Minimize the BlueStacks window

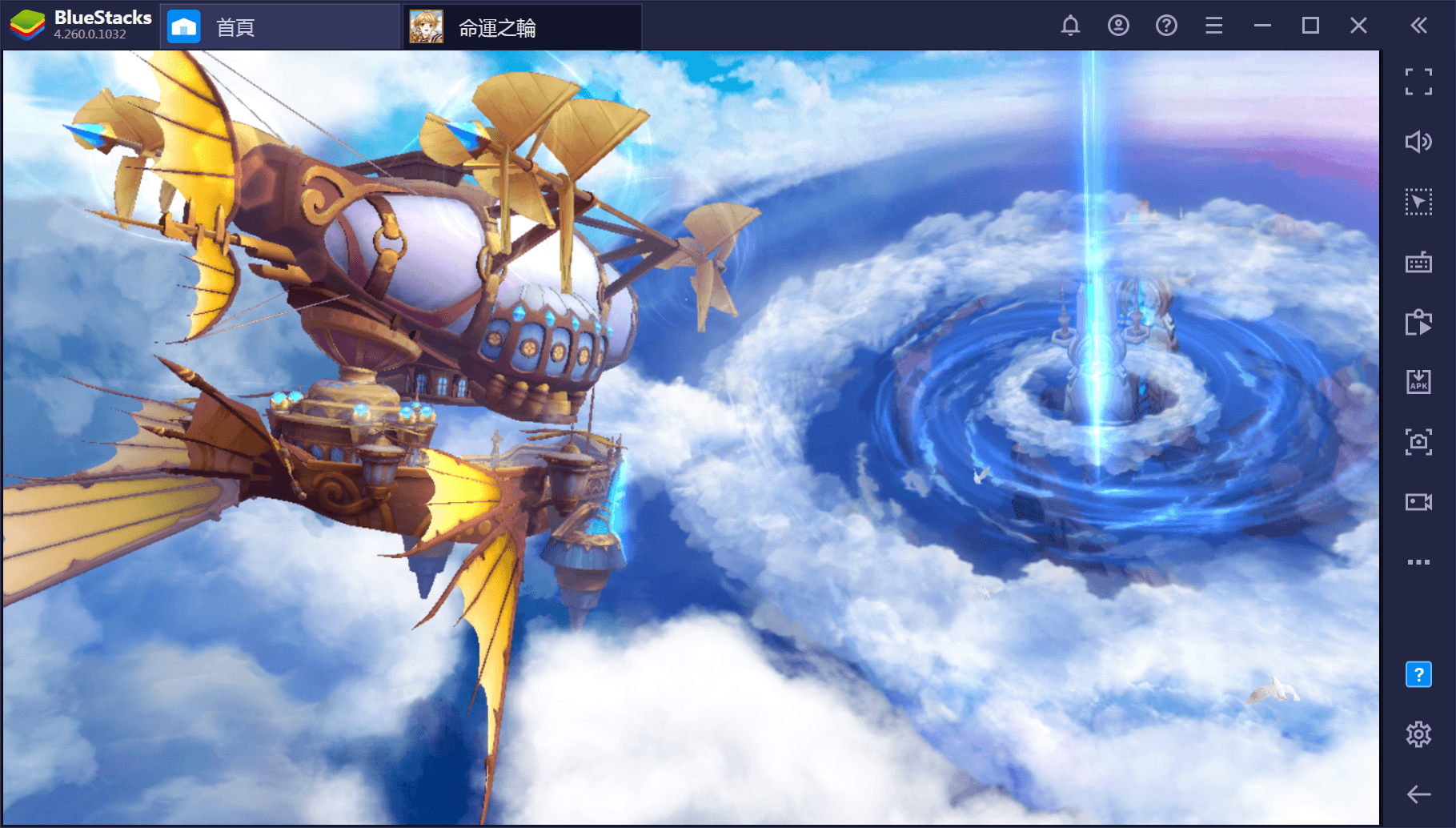(1262, 26)
